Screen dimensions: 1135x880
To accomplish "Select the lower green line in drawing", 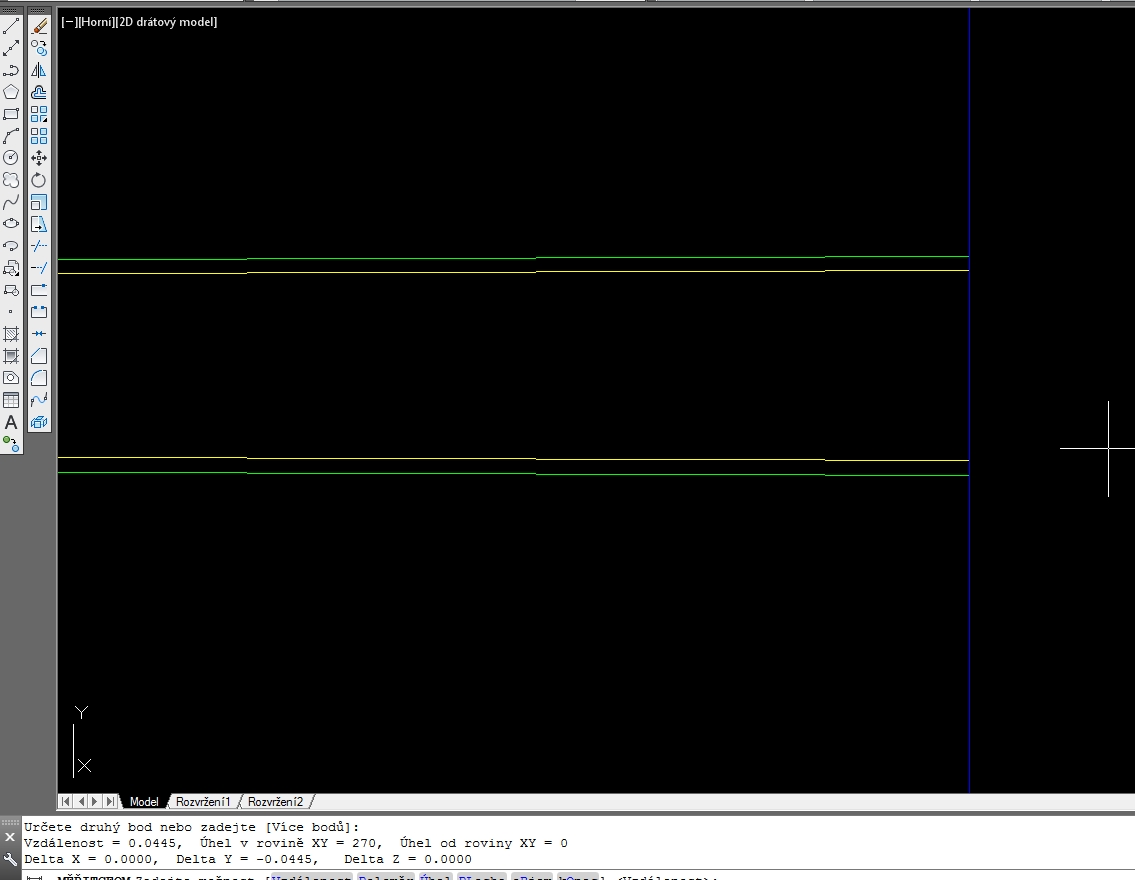I will pyautogui.click(x=513, y=474).
